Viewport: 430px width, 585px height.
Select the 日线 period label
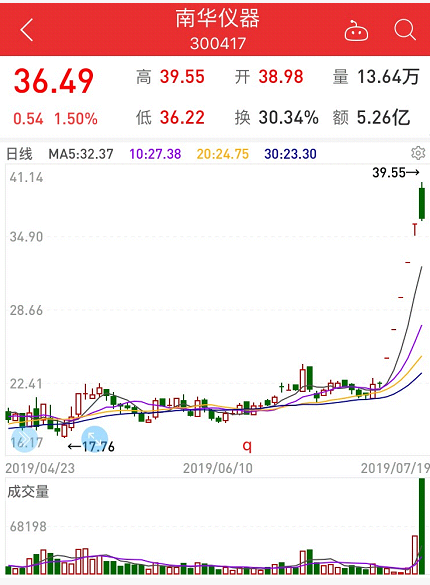point(20,154)
